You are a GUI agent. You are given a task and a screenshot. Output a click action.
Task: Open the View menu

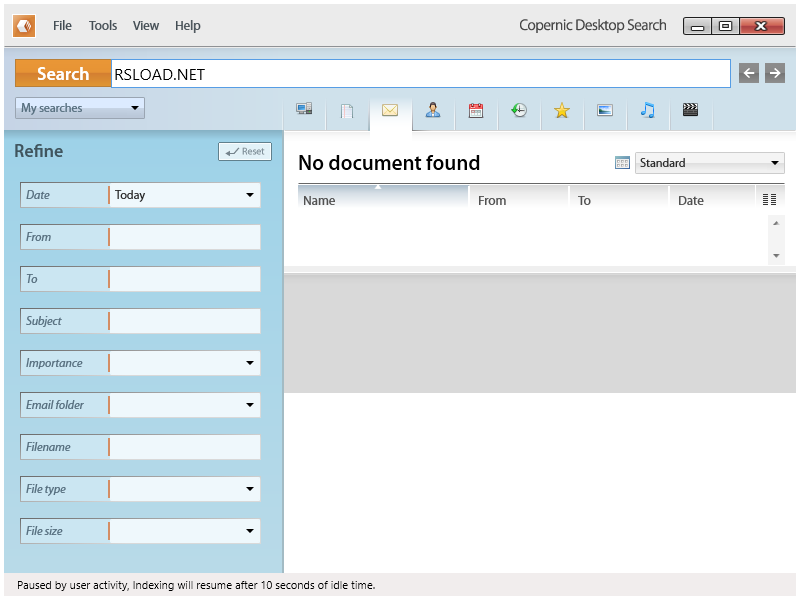(146, 26)
